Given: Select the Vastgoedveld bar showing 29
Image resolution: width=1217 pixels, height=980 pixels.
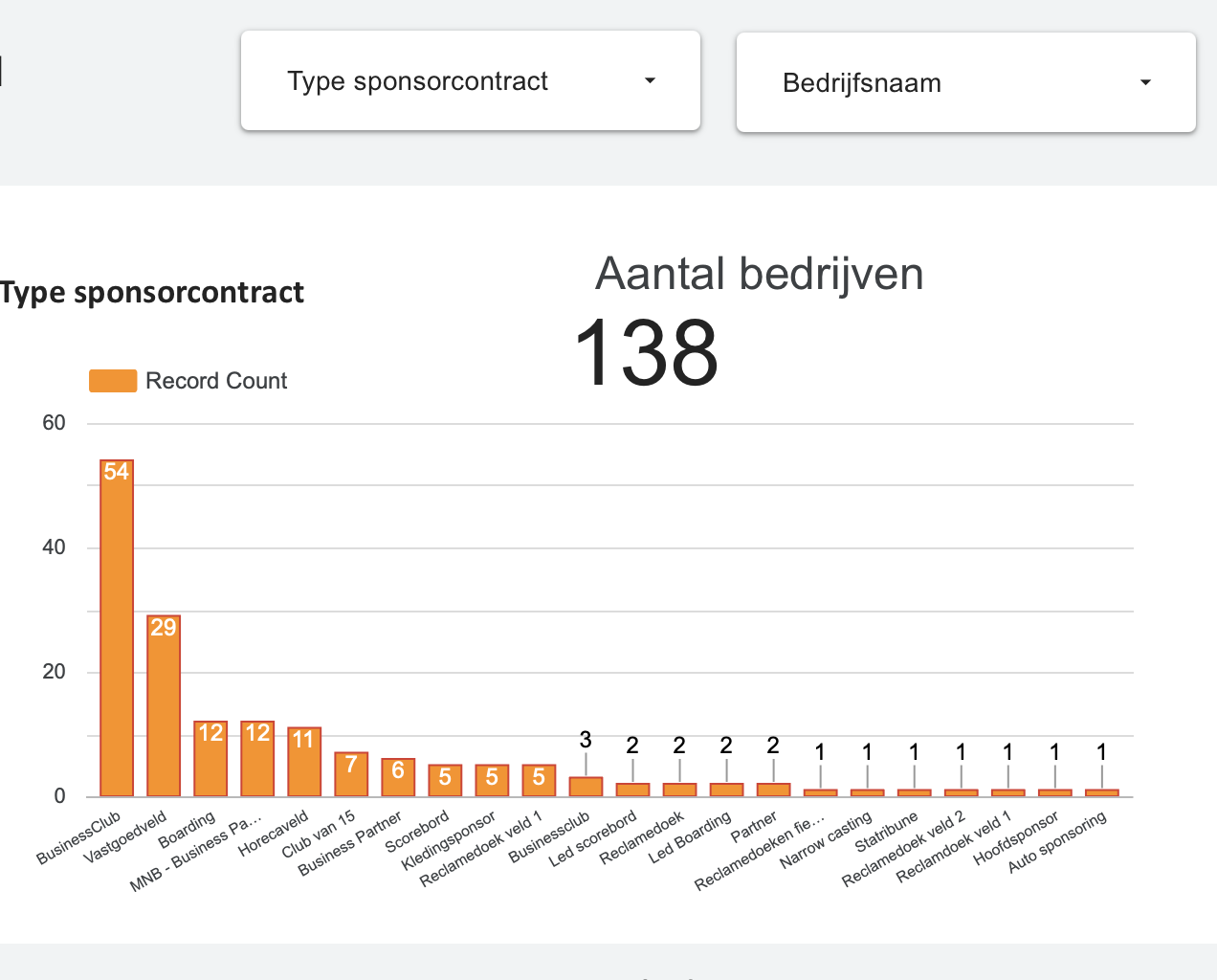Looking at the screenshot, I should (x=164, y=708).
